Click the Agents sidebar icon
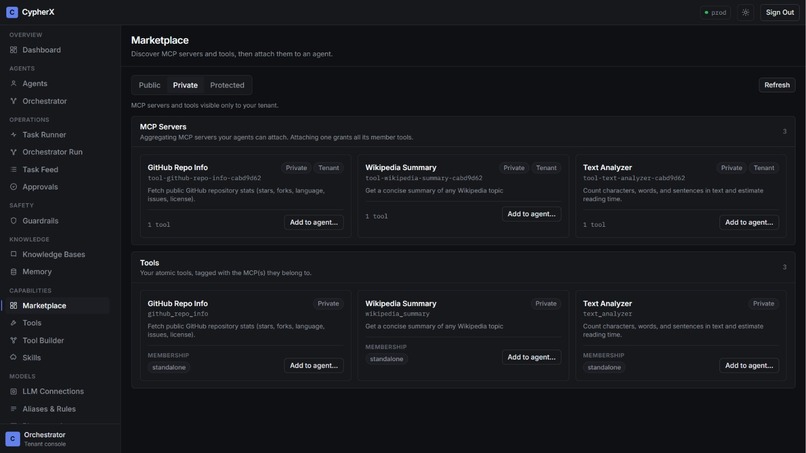Viewport: 806px width, 453px height. coord(13,83)
